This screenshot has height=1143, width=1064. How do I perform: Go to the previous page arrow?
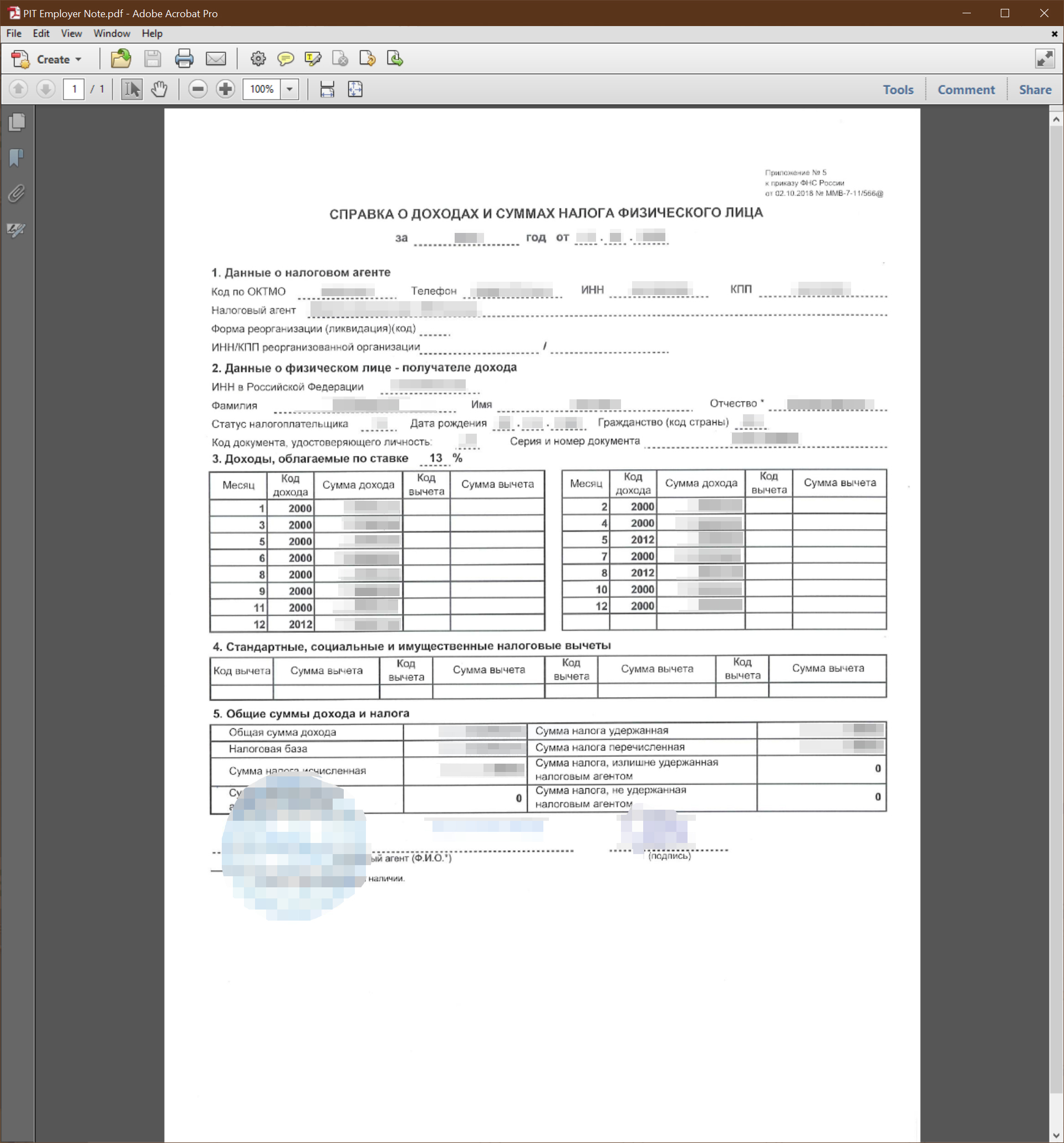coord(18,89)
